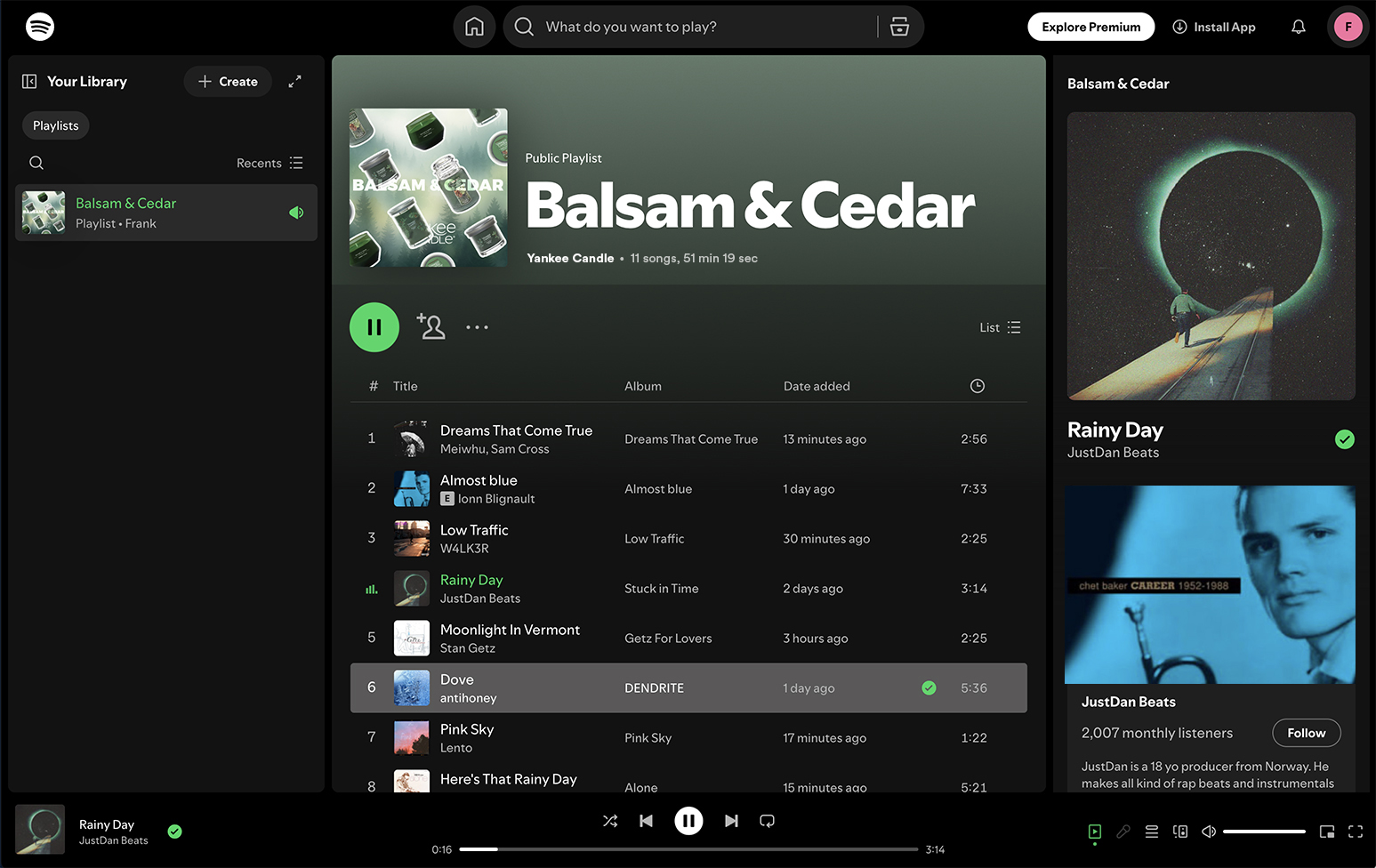
Task: Open the user profile menu avatar
Action: click(x=1348, y=27)
